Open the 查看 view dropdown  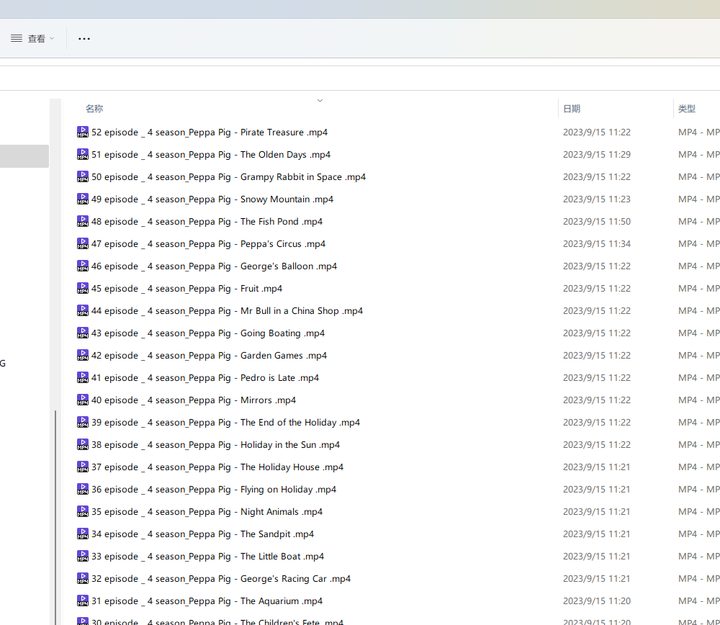(x=32, y=39)
